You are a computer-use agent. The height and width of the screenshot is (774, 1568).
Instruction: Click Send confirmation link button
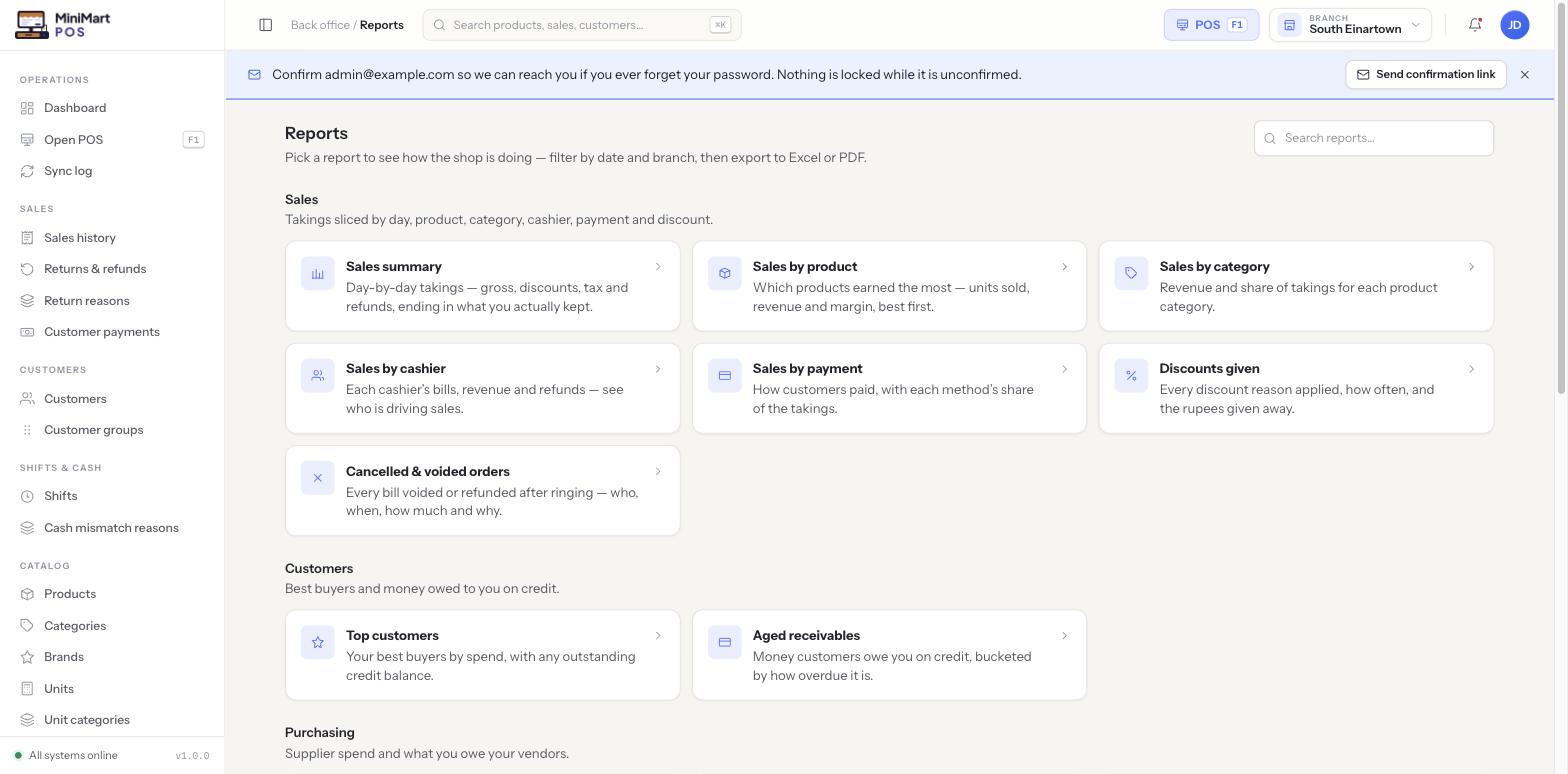(x=1426, y=75)
